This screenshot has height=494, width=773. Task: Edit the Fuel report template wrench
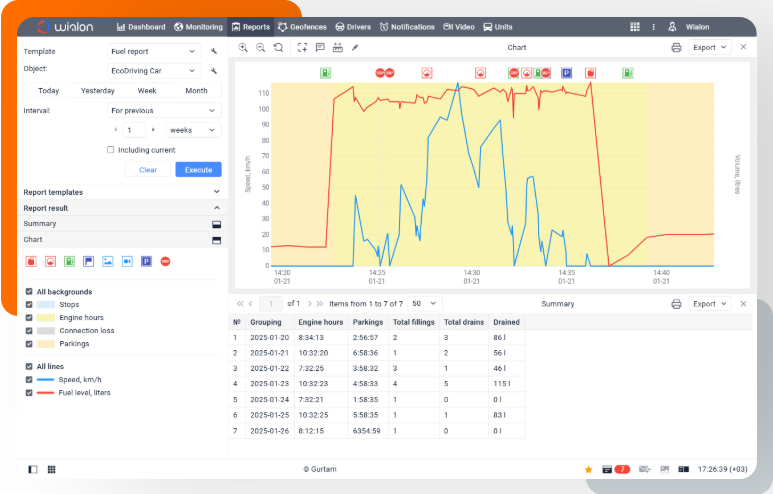pyautogui.click(x=214, y=51)
